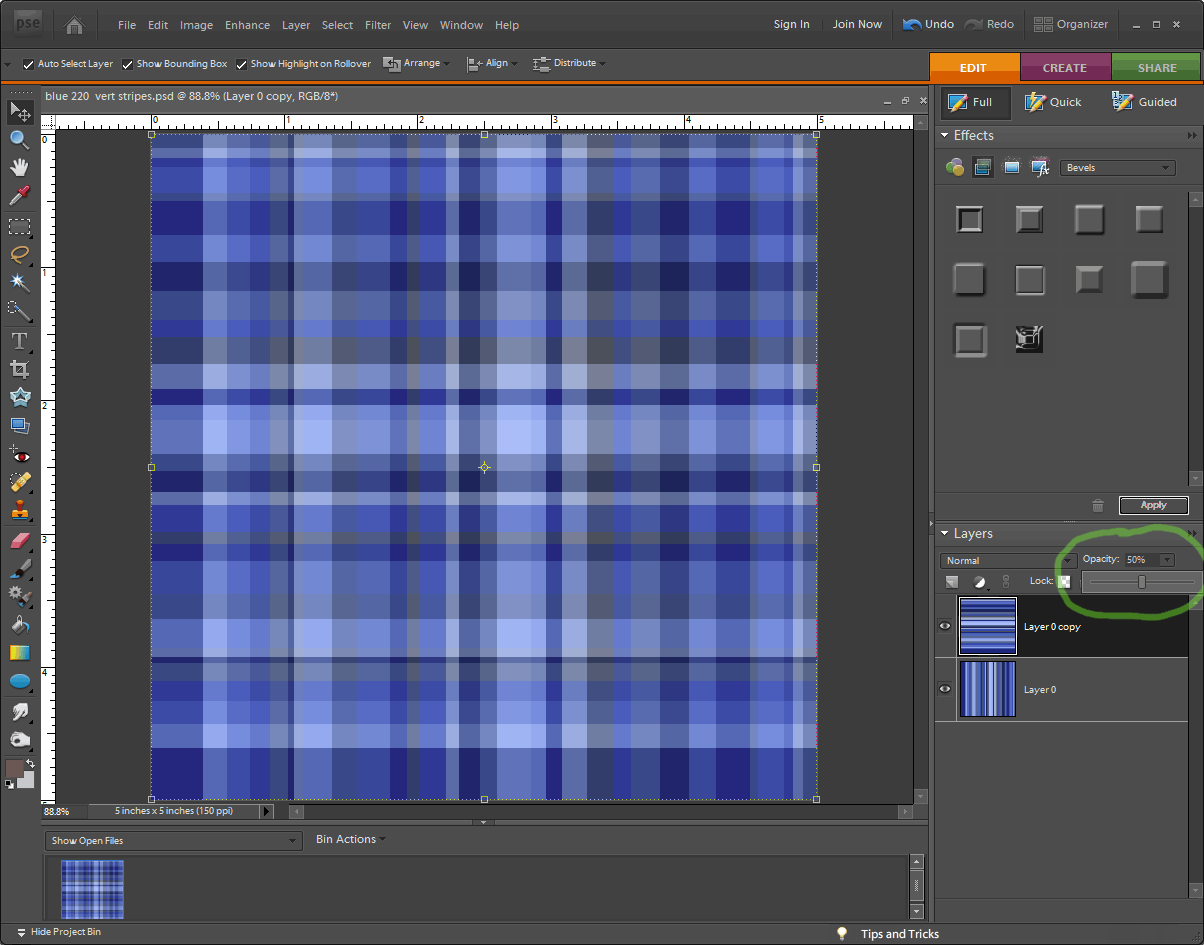Open the Filter menu

[378, 25]
